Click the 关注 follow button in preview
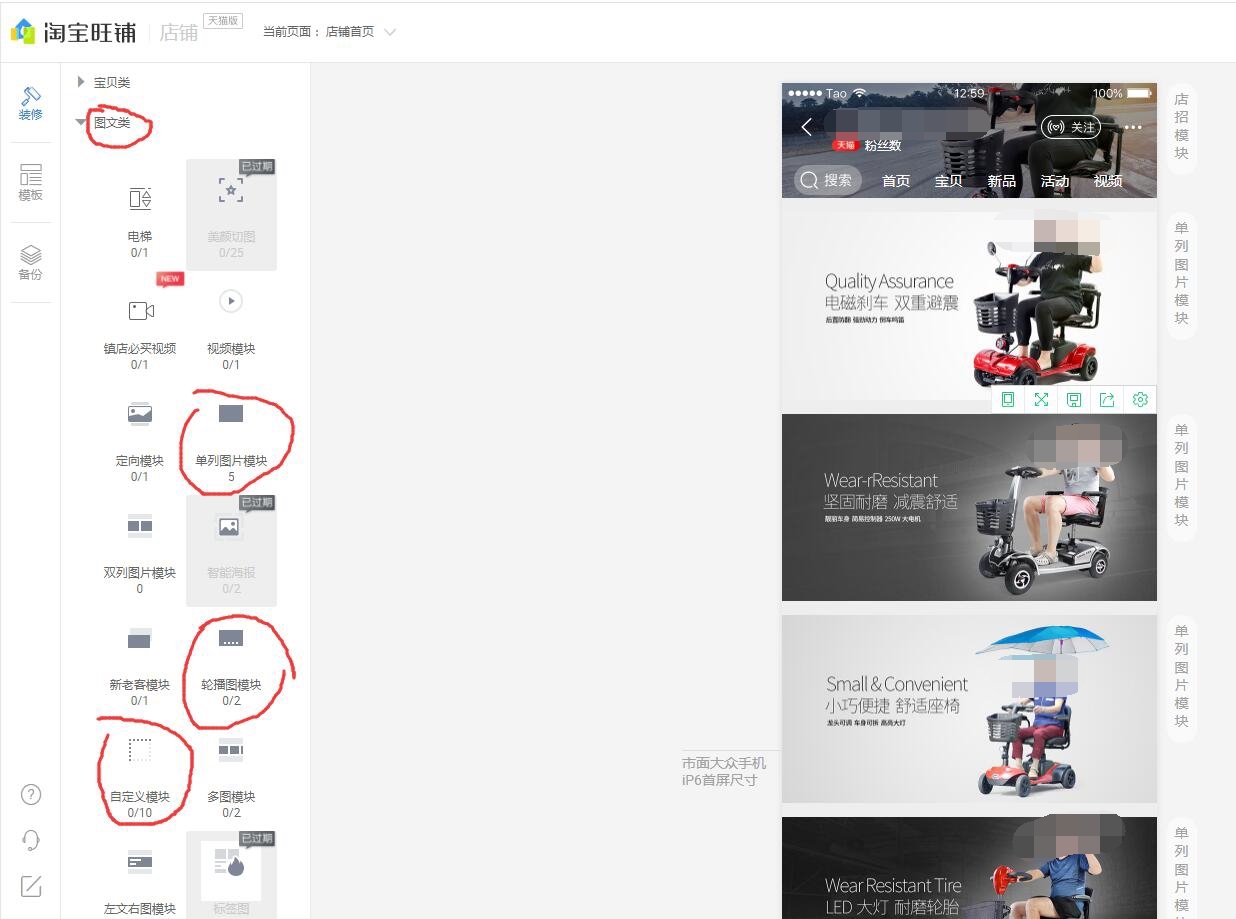 tap(1070, 127)
